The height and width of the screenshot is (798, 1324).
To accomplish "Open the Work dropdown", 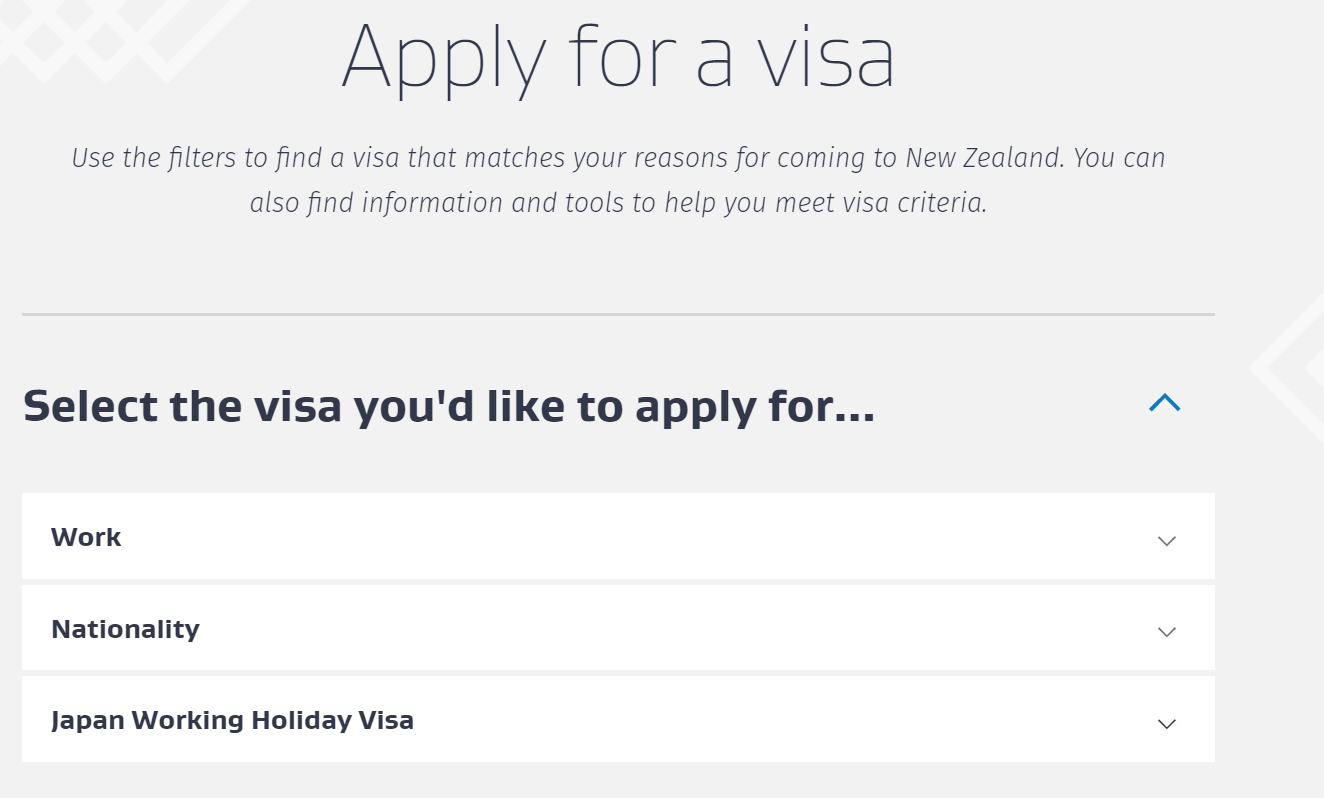I will point(617,536).
